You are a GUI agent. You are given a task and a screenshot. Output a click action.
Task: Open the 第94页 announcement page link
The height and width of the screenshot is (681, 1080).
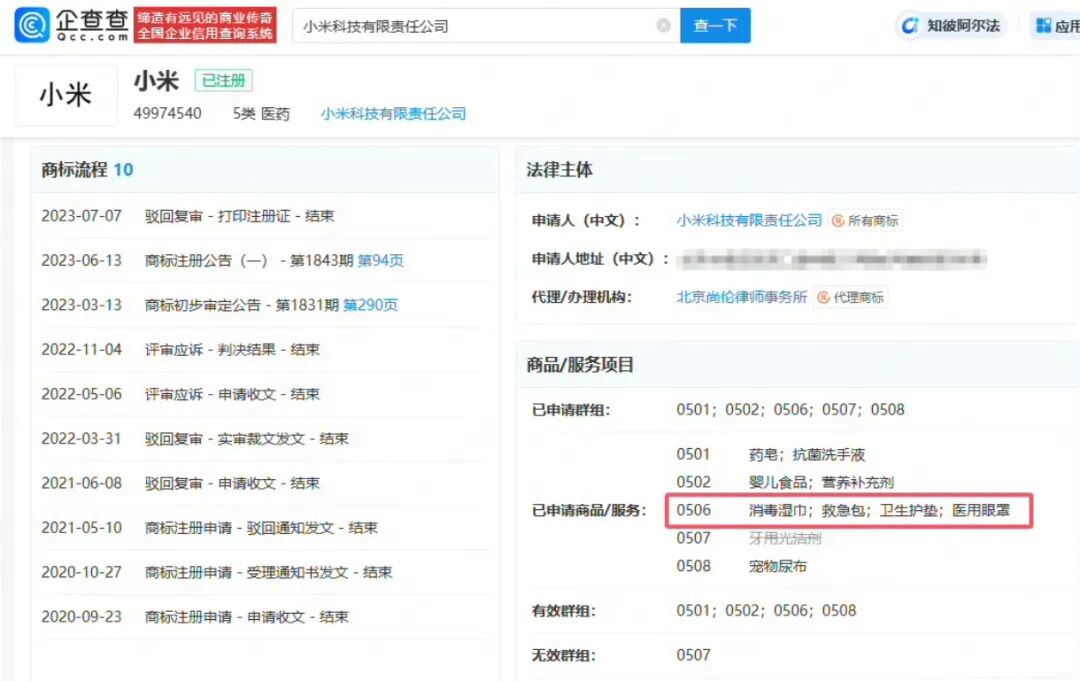(x=380, y=260)
